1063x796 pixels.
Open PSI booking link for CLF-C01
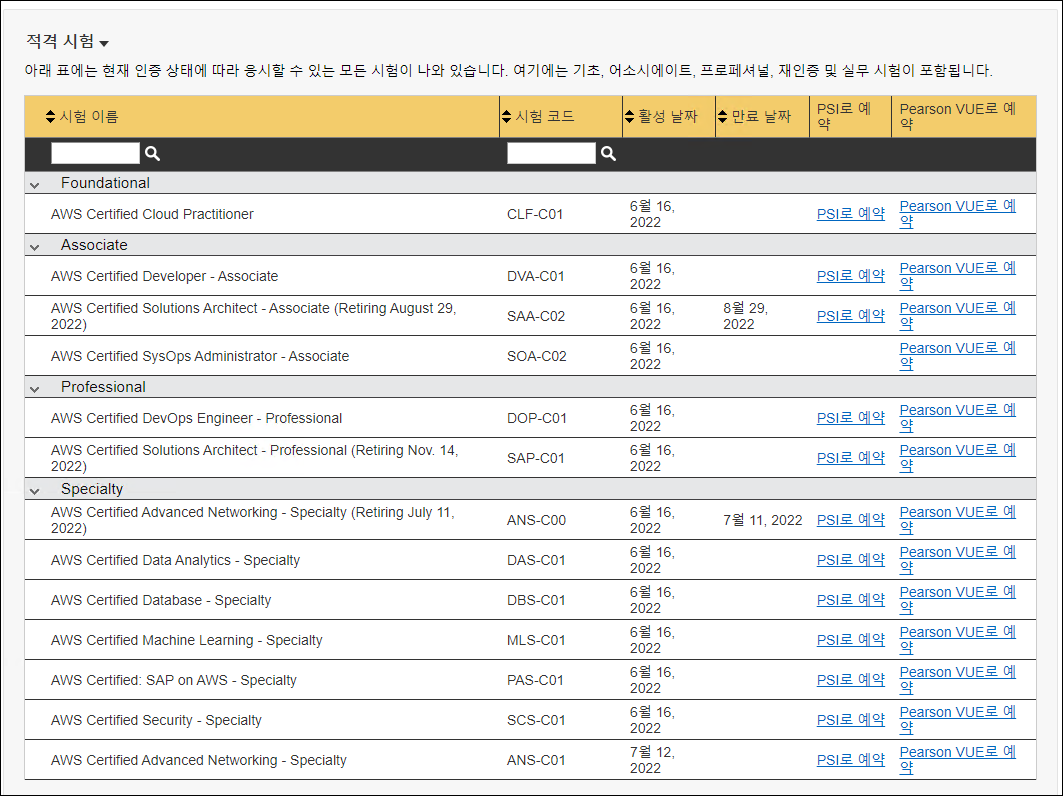851,214
